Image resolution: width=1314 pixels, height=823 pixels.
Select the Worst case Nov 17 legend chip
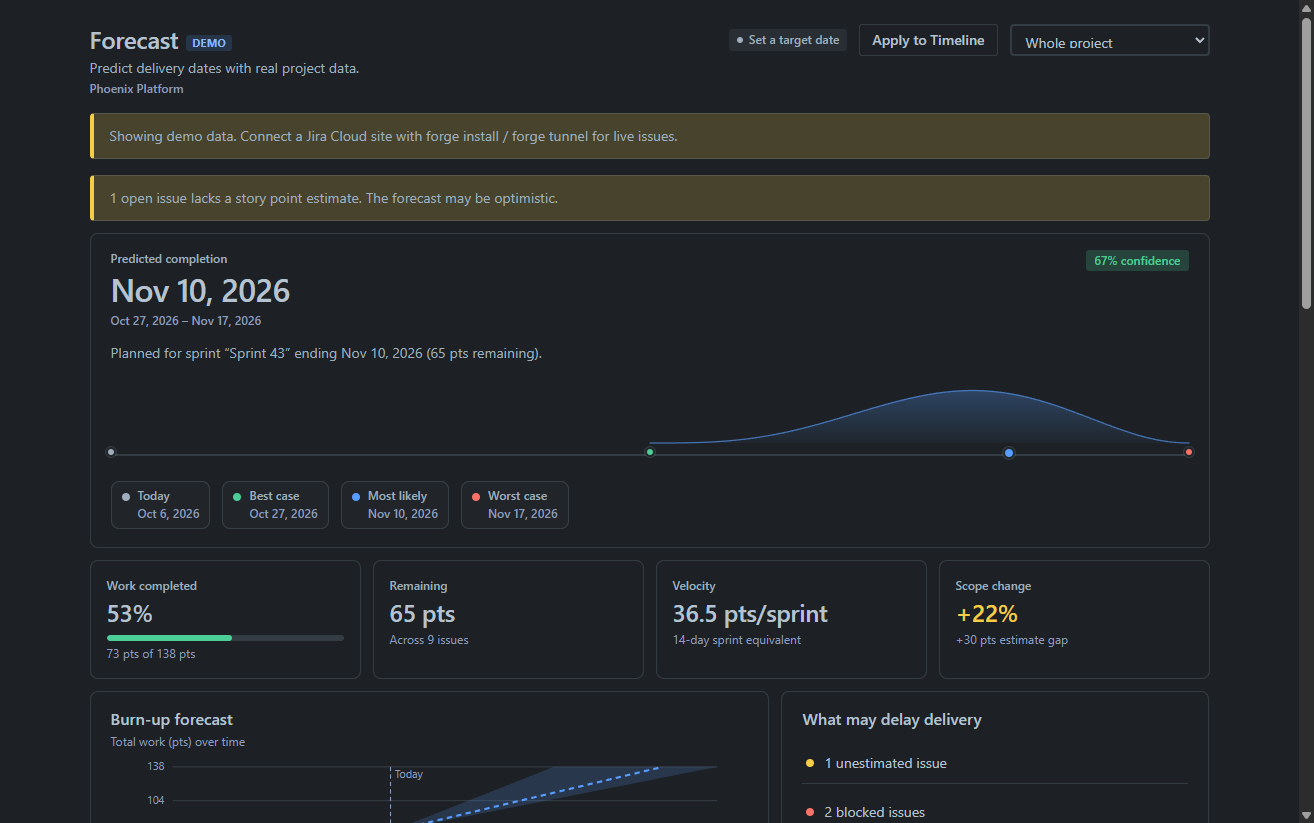click(515, 505)
